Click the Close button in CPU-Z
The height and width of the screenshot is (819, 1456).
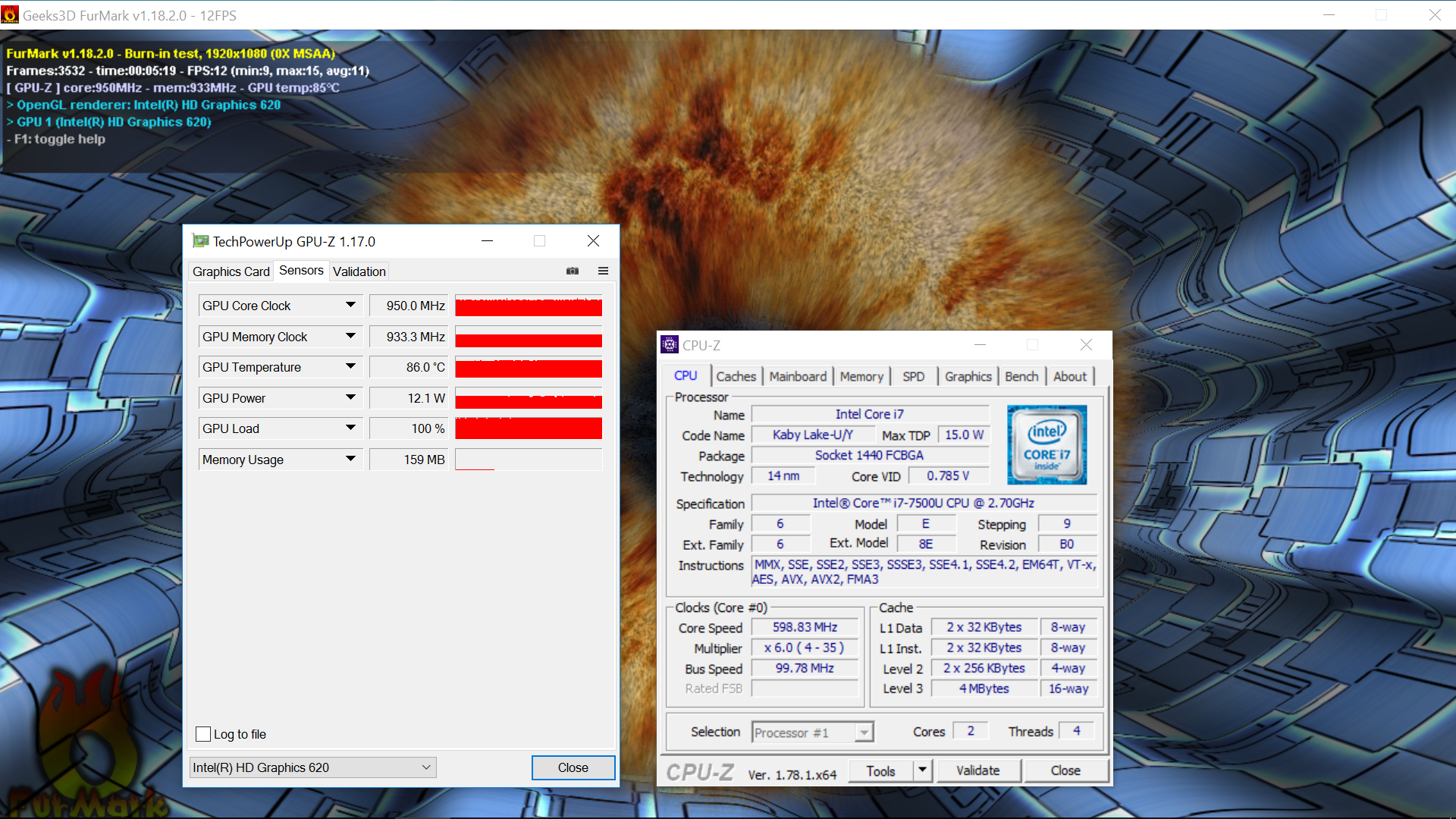point(1065,770)
